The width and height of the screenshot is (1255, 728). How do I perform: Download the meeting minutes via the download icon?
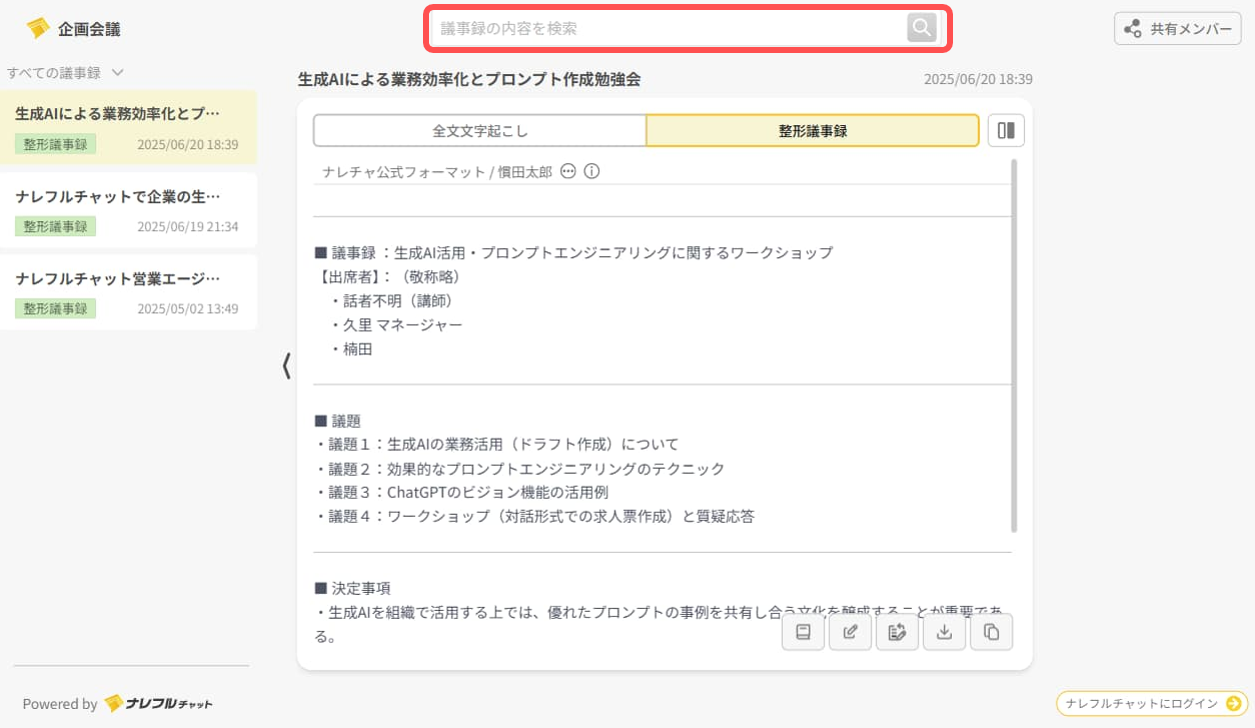[944, 631]
